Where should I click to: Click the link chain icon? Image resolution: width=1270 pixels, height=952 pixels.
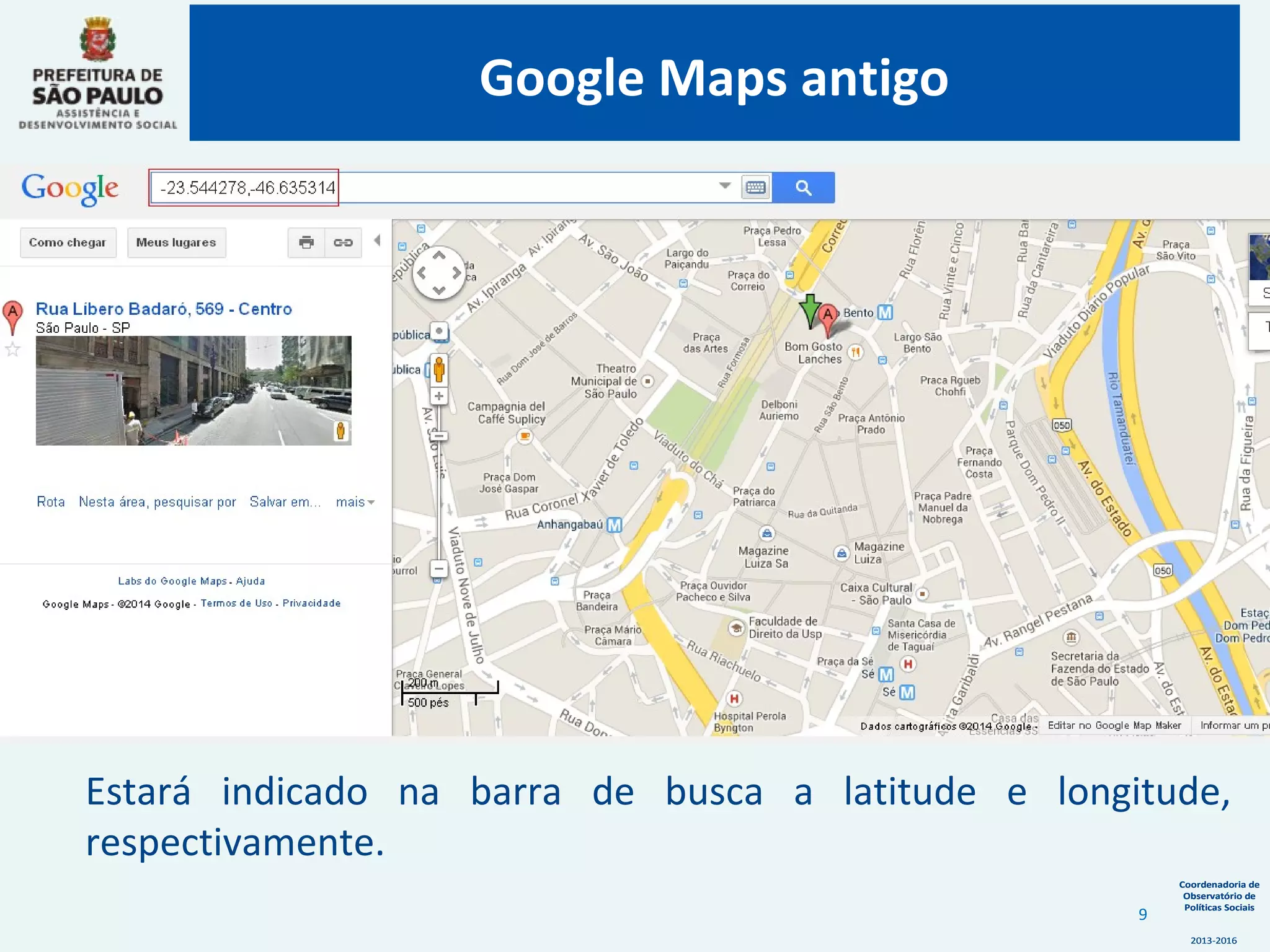coord(343,242)
